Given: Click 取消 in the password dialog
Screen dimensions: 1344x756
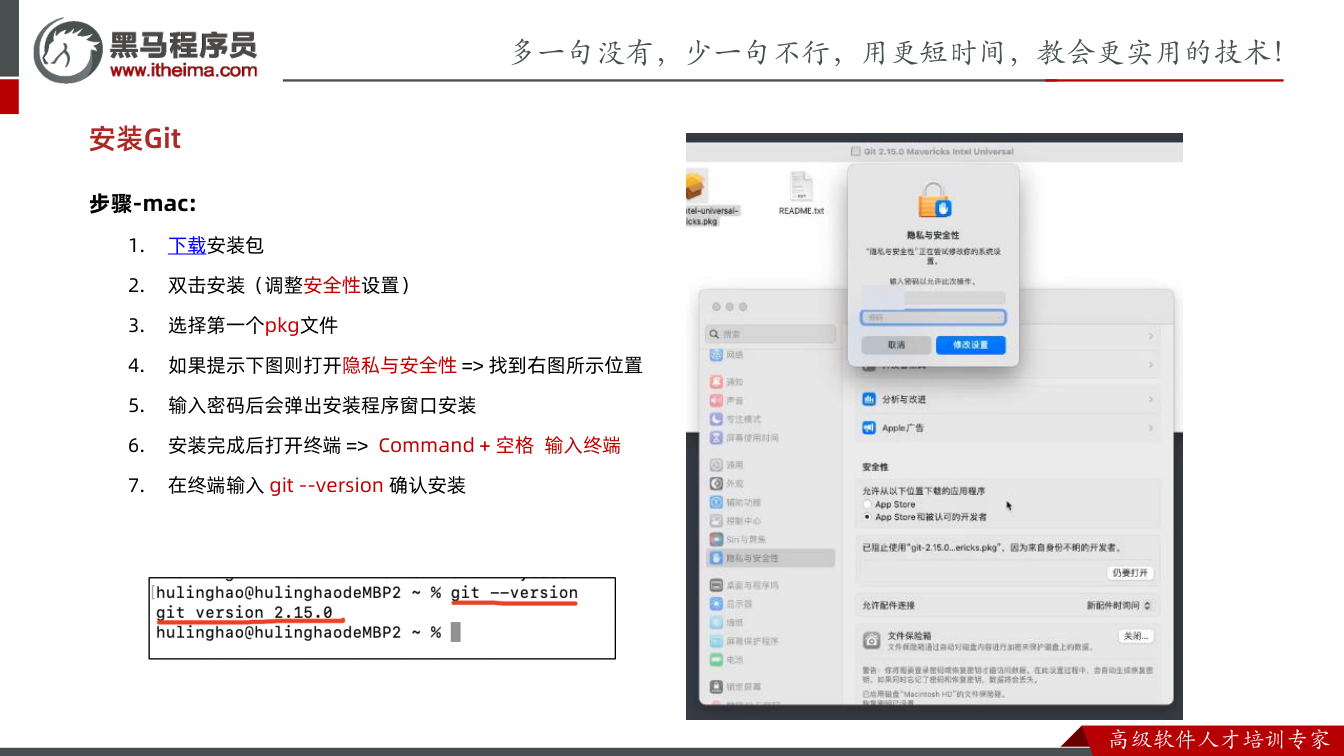Looking at the screenshot, I should [x=896, y=345].
